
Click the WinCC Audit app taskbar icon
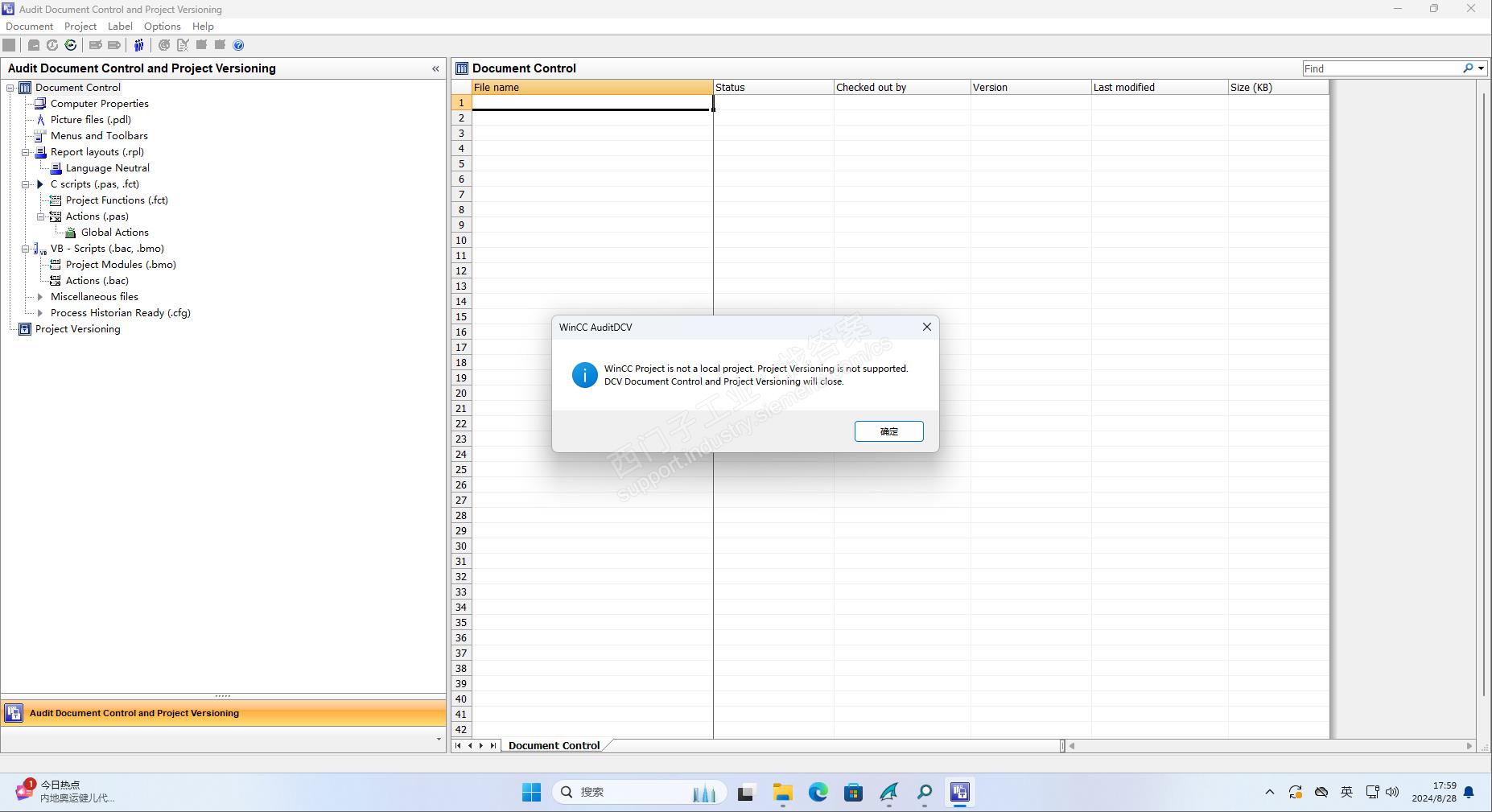[960, 793]
